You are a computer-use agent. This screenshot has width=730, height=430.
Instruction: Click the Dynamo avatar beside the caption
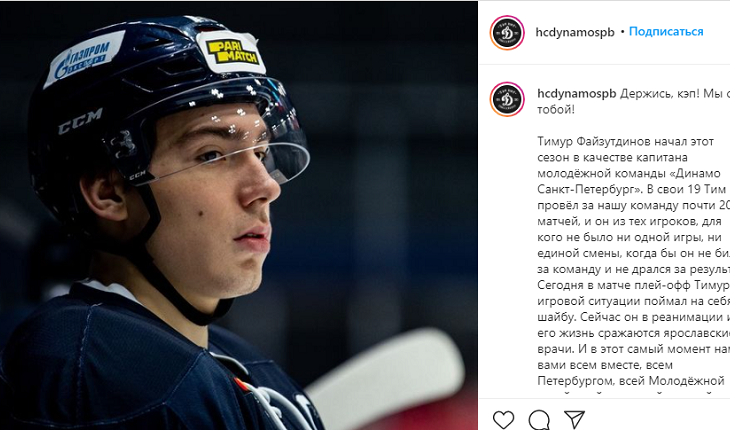click(x=507, y=99)
